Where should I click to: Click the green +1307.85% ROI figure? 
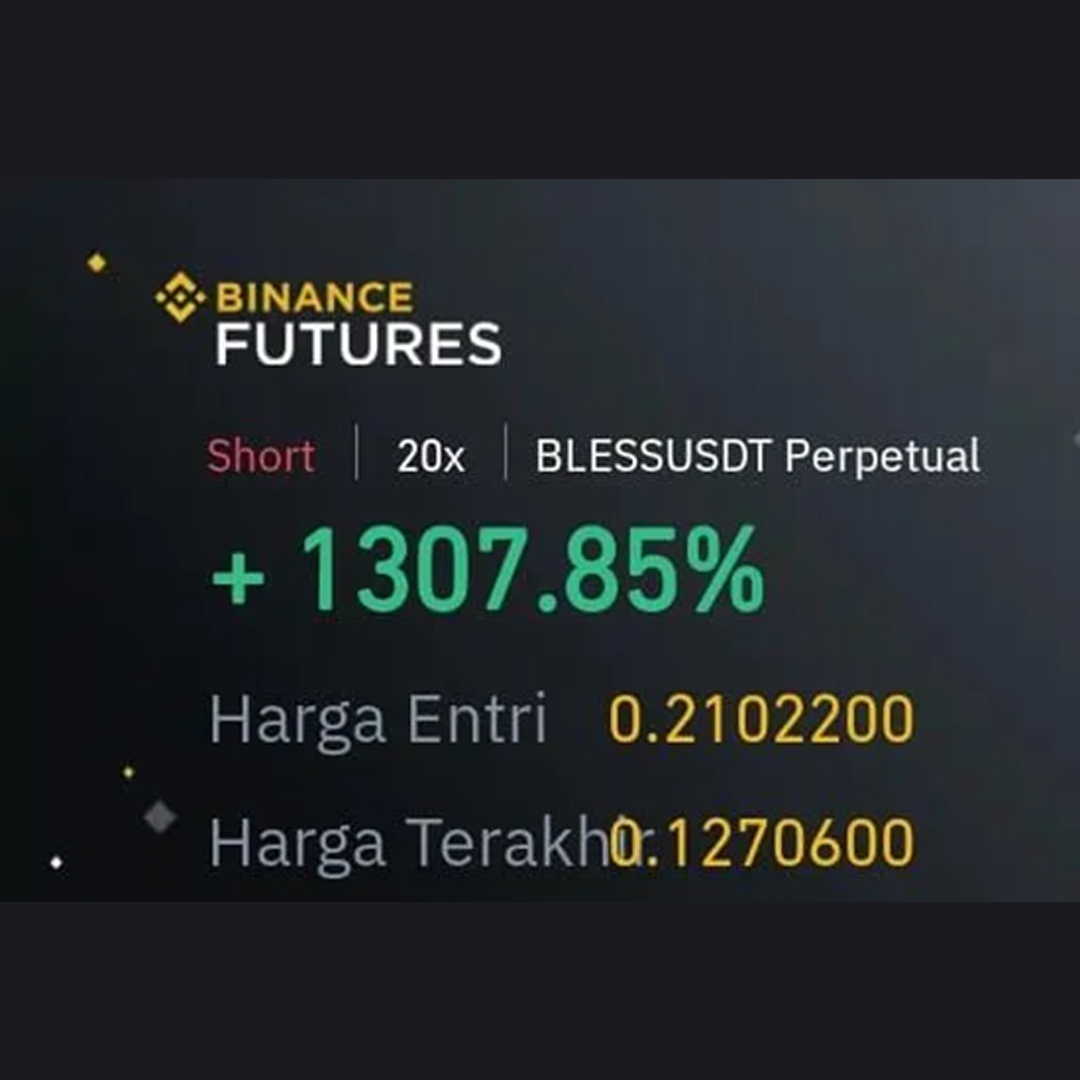click(x=488, y=575)
